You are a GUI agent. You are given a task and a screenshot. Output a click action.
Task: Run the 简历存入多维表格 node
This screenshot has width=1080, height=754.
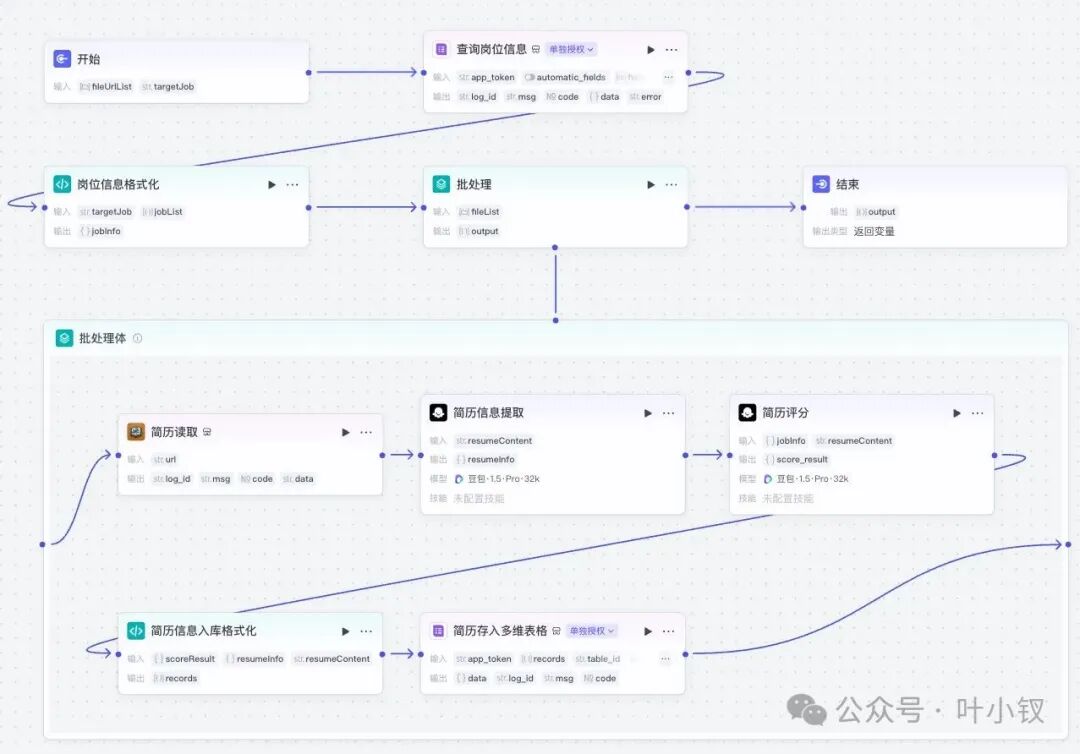(648, 631)
